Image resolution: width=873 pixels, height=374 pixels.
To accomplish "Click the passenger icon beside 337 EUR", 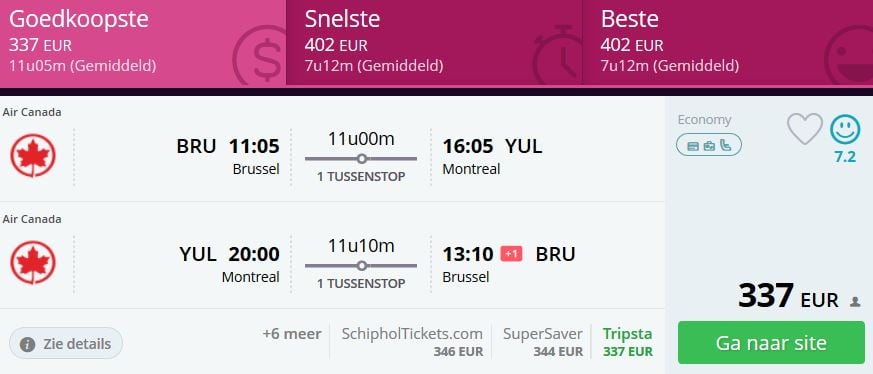I will tap(855, 302).
